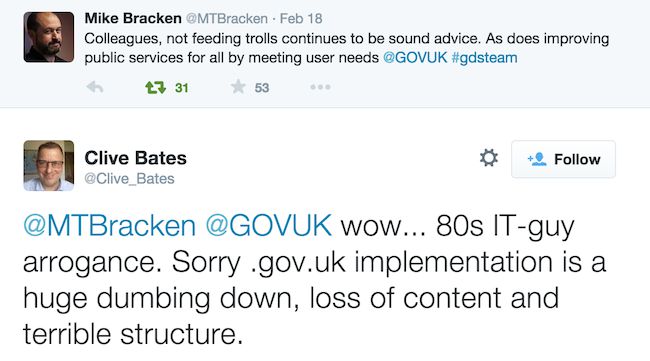View the favorite count 53
The height and width of the screenshot is (361, 650).
[x=262, y=88]
